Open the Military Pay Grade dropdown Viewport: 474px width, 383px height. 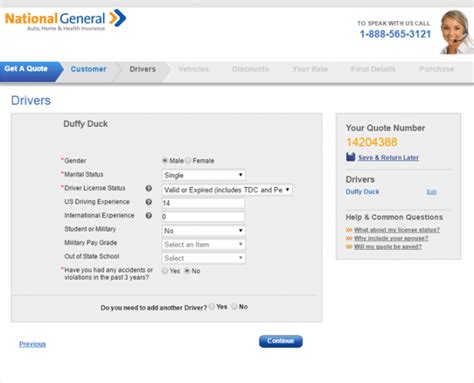[x=204, y=244]
